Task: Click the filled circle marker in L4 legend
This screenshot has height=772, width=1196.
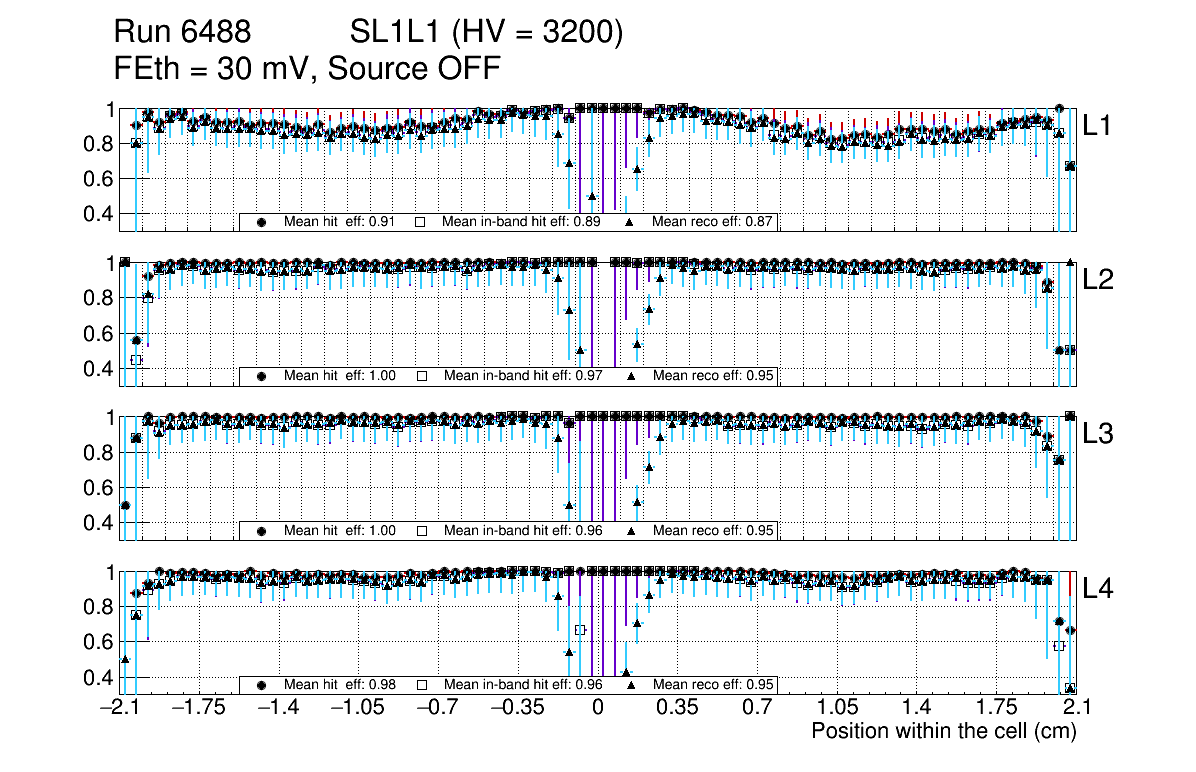Action: [262, 685]
